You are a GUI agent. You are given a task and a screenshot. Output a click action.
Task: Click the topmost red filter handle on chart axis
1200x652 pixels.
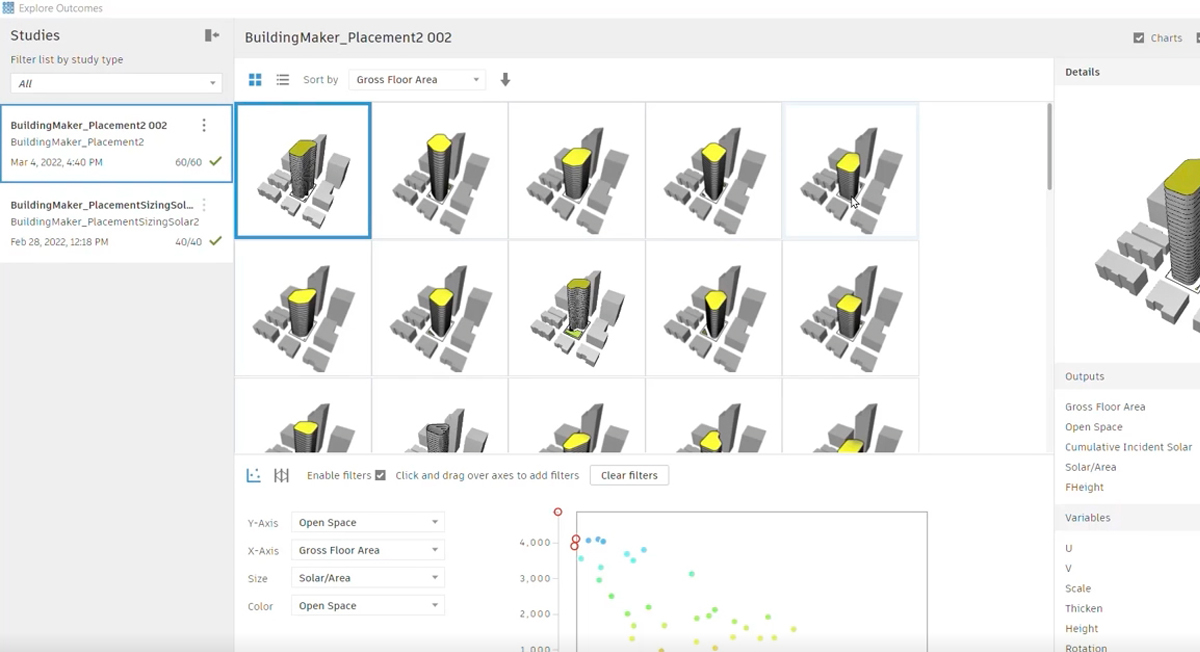tap(558, 512)
